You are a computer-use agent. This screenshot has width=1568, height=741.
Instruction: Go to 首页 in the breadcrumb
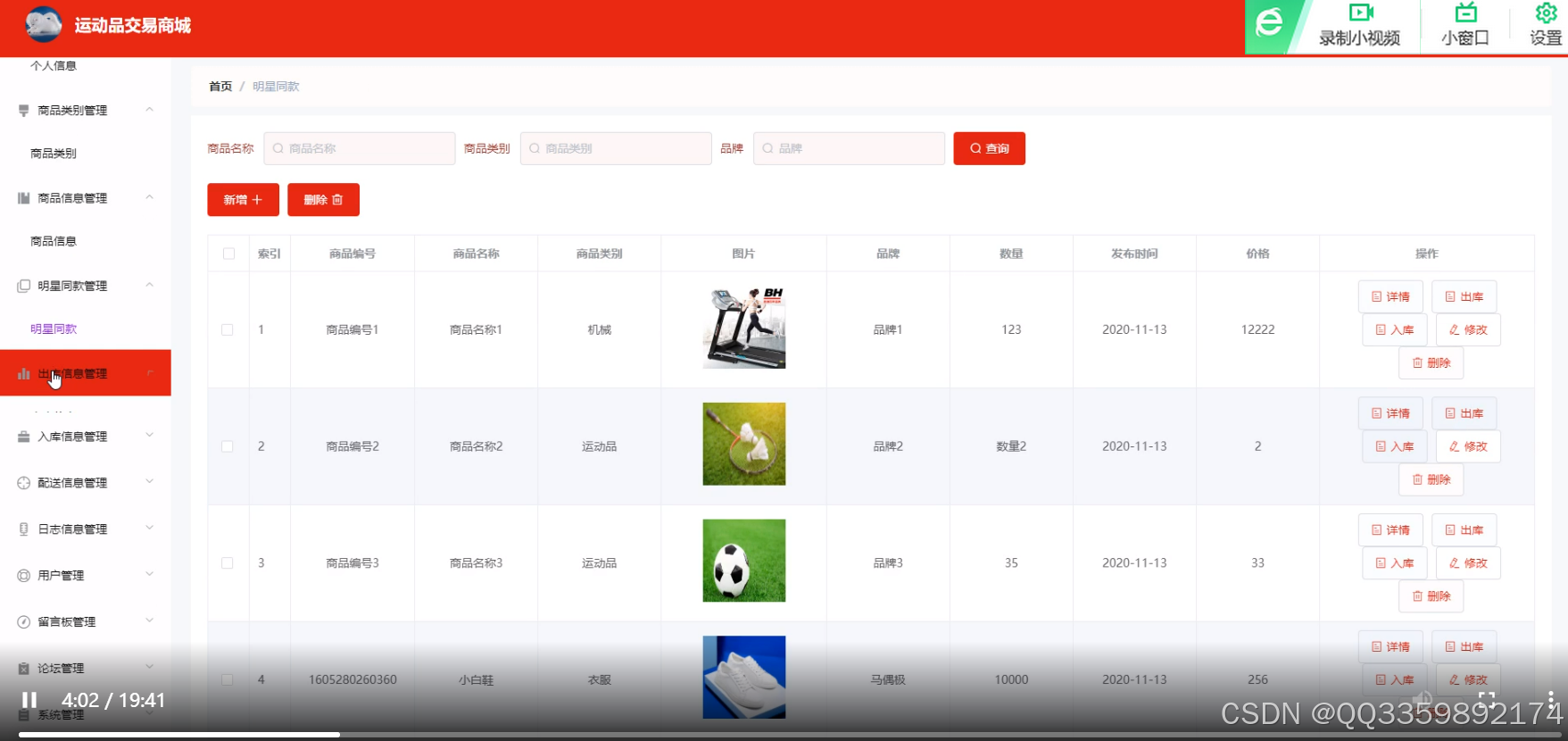[x=220, y=87]
